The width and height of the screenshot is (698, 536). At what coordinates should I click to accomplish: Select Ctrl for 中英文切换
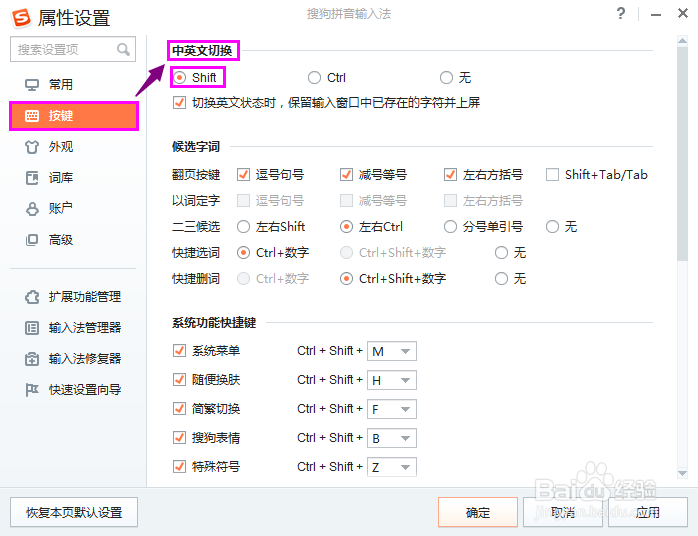(x=314, y=77)
